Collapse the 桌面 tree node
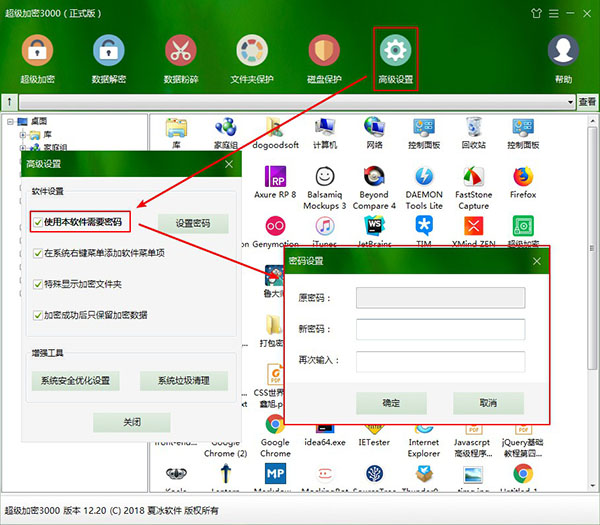Screen dimensions: 600x525 (x=10, y=122)
